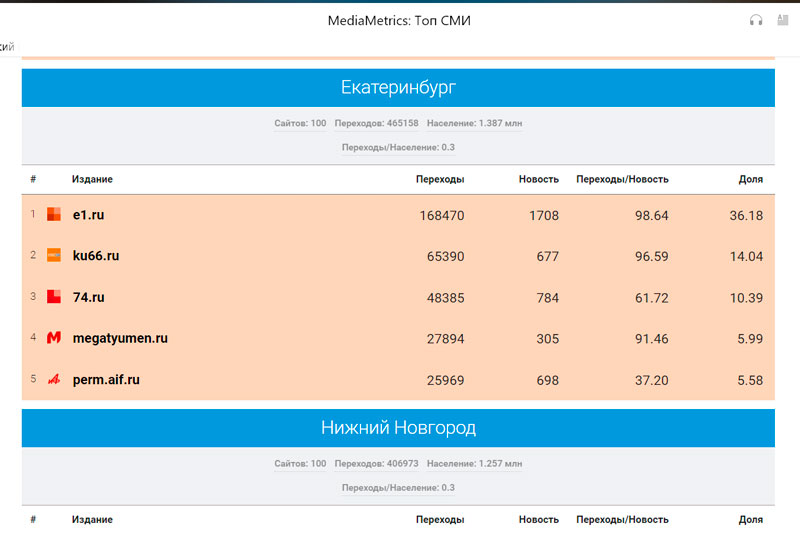
Task: Click the Население: 1.257 млн label
Action: pyautogui.click(x=474, y=464)
